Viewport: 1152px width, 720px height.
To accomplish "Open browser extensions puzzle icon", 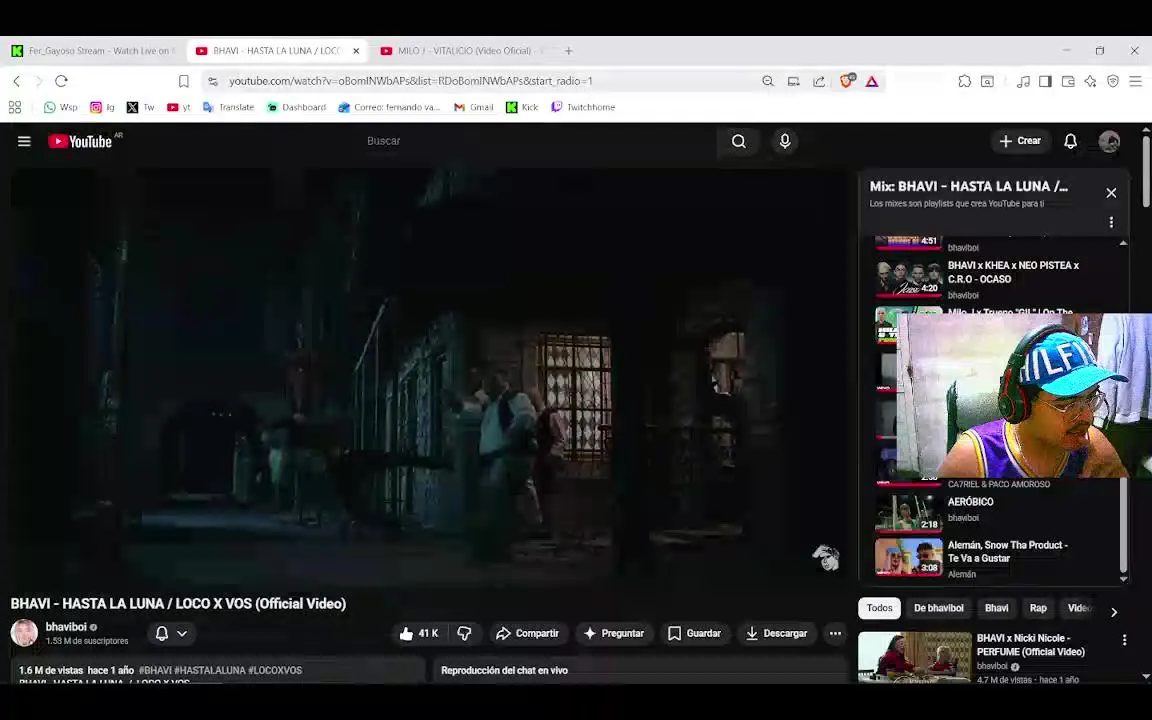I will [965, 81].
